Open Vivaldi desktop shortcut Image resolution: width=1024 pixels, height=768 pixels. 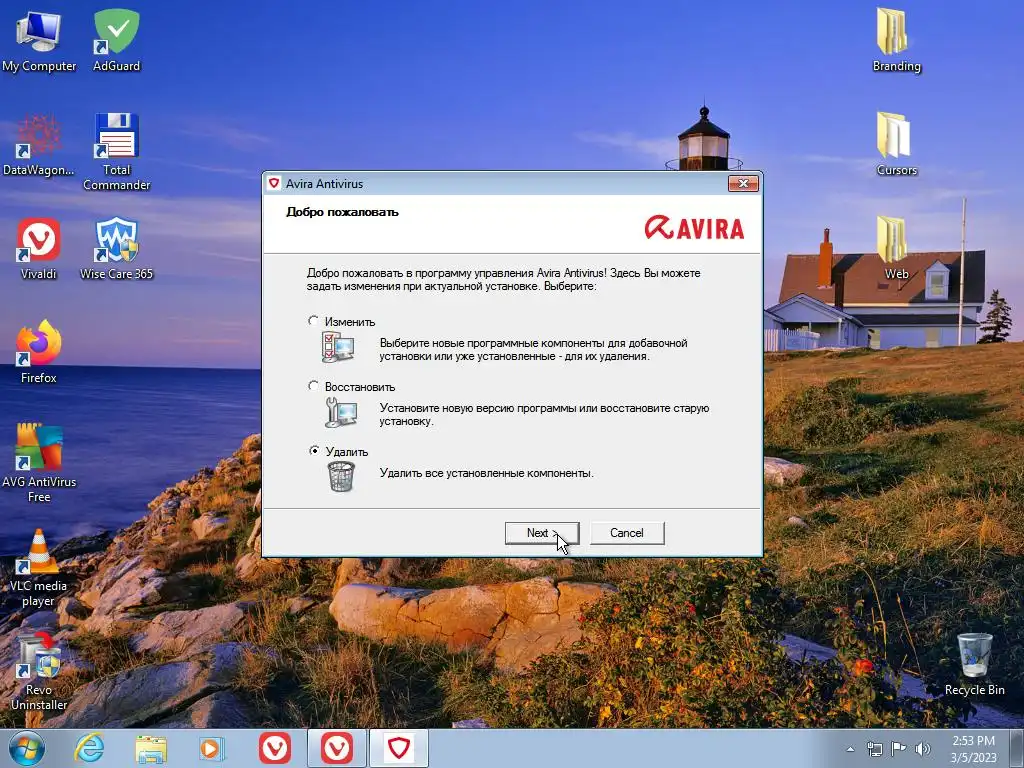39,249
